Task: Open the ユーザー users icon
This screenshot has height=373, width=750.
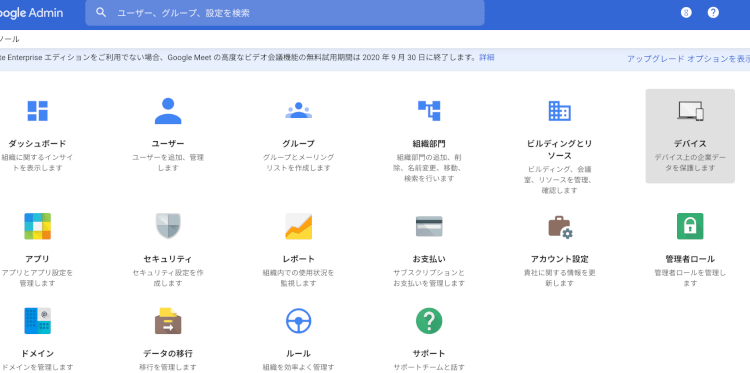Action: click(x=168, y=111)
